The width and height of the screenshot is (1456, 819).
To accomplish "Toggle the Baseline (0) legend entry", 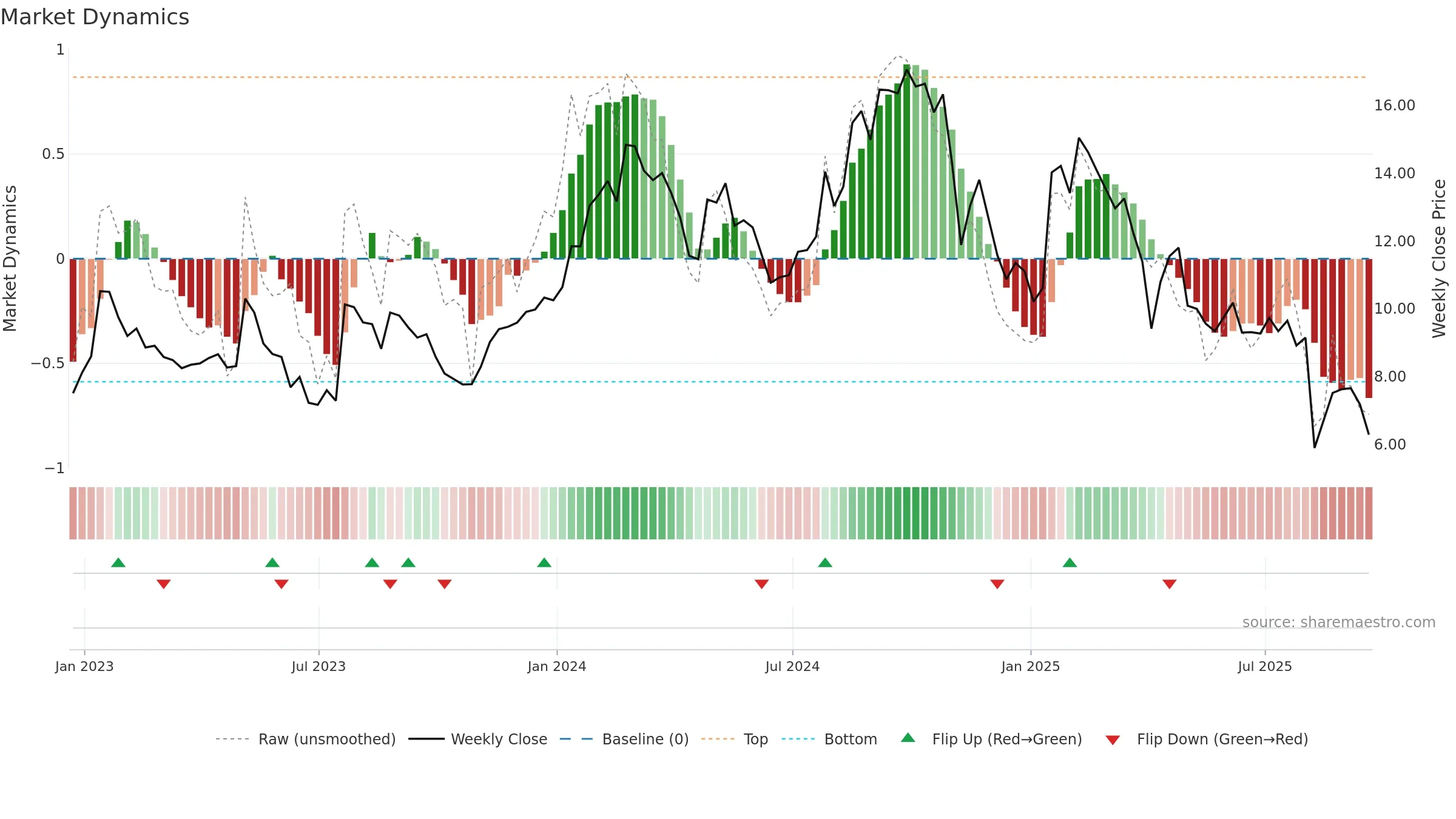I will [624, 739].
